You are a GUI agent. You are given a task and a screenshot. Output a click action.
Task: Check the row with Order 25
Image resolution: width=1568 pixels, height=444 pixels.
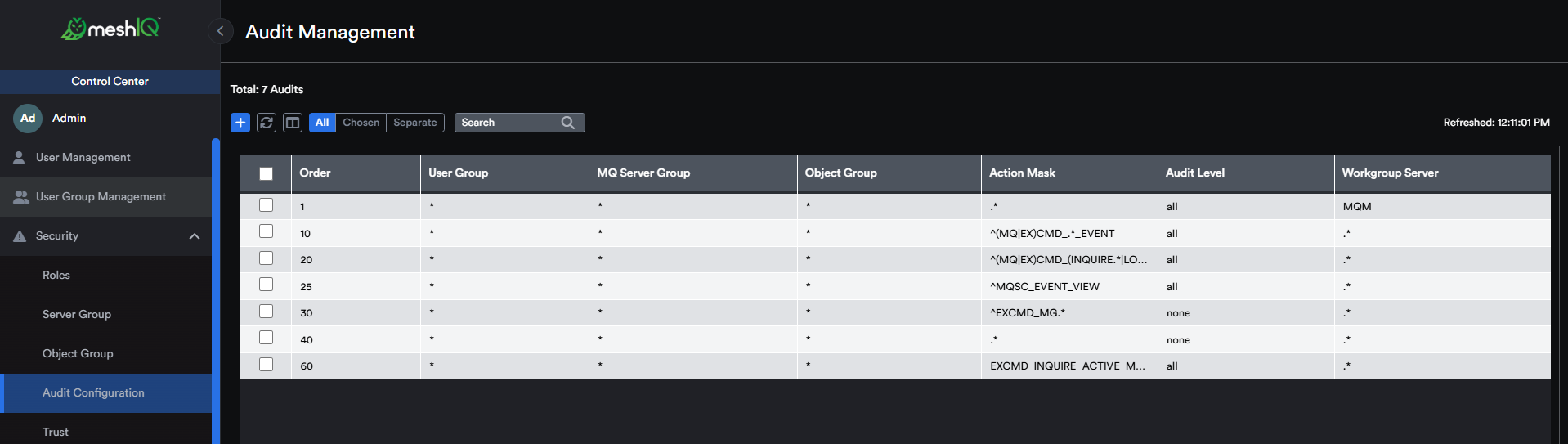pyautogui.click(x=266, y=285)
